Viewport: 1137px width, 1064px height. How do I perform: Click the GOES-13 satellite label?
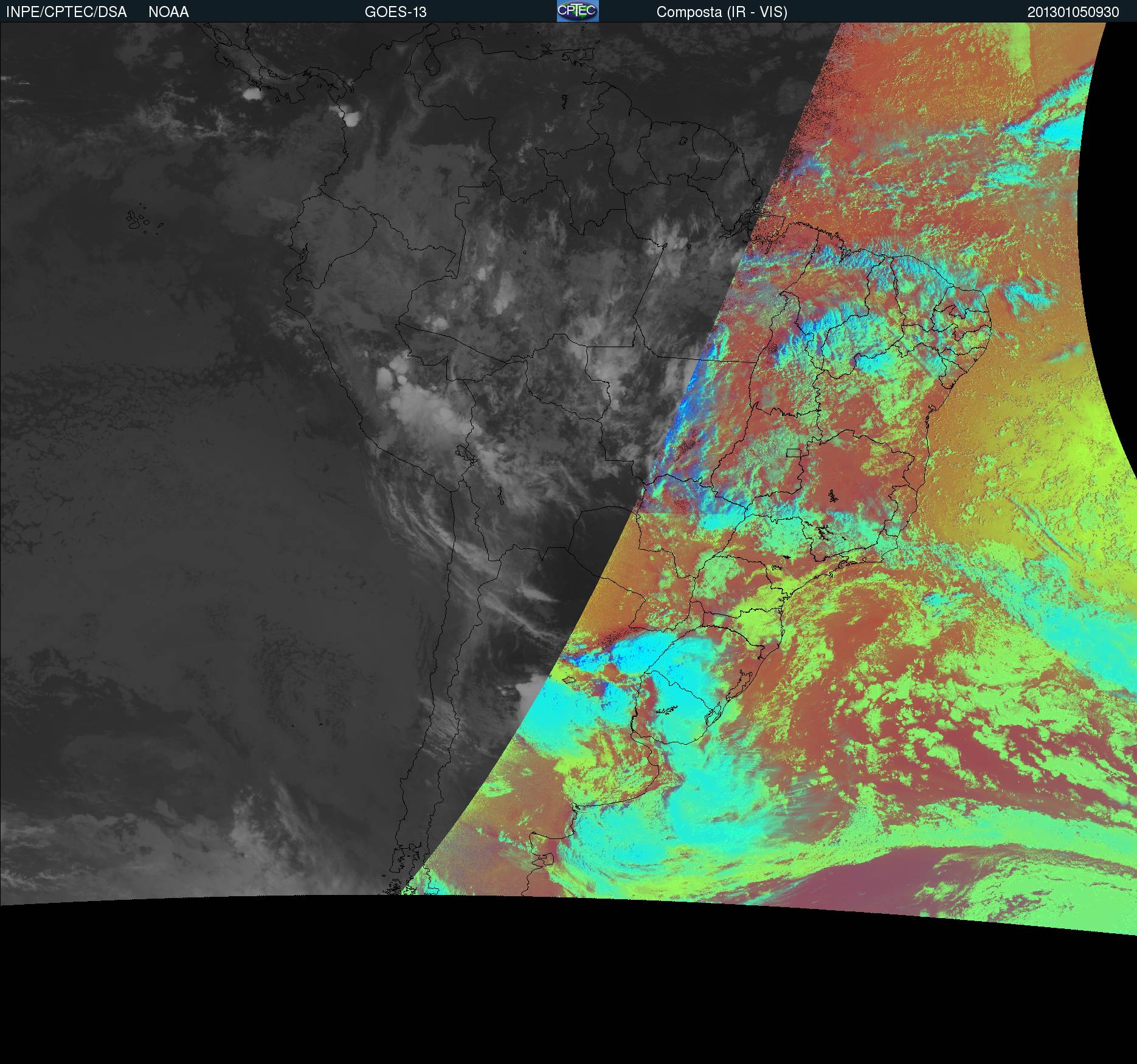pos(395,12)
